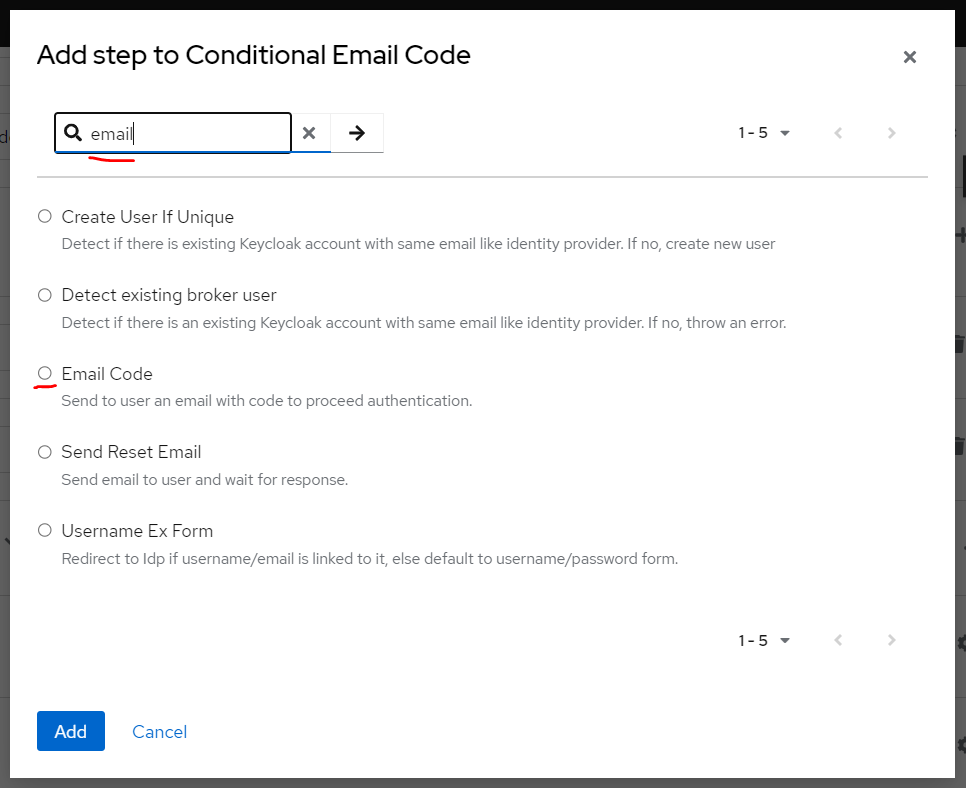This screenshot has width=966, height=788.
Task: Click the next-page chevron at bottom pagination
Action: [891, 640]
